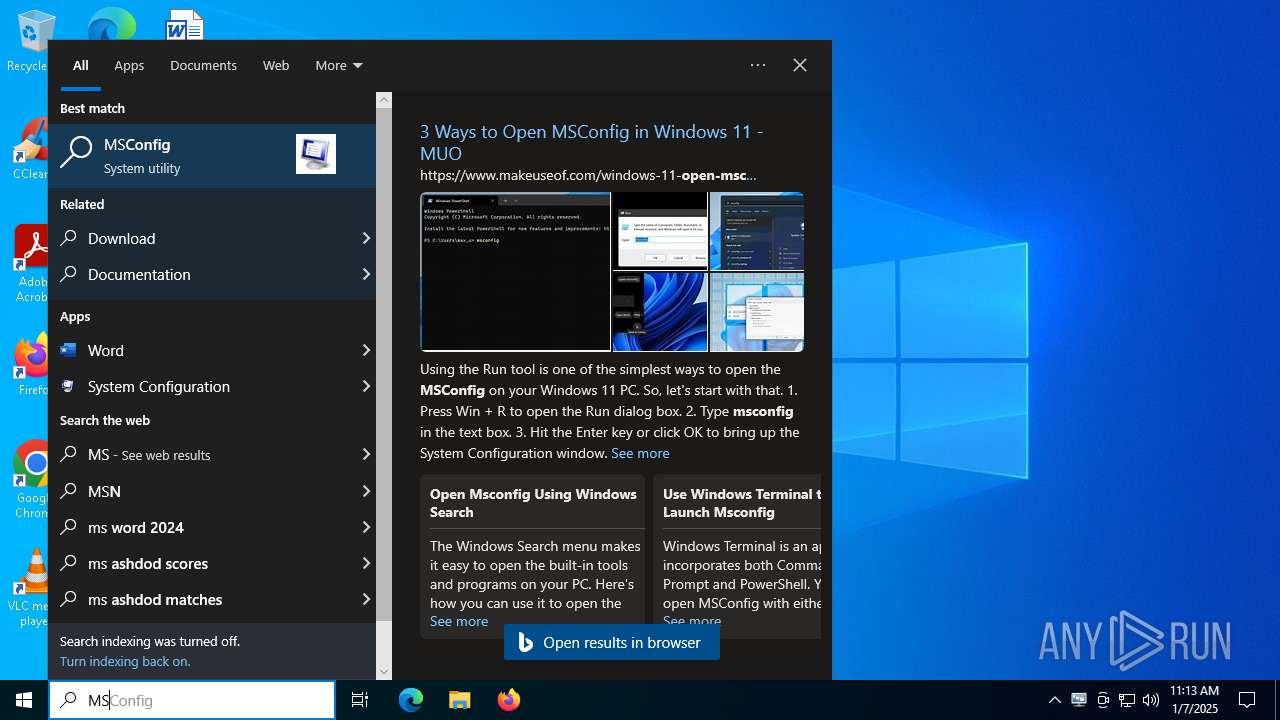Expand 'MS - See web results' arrow
The width and height of the screenshot is (1280, 720).
click(x=366, y=454)
